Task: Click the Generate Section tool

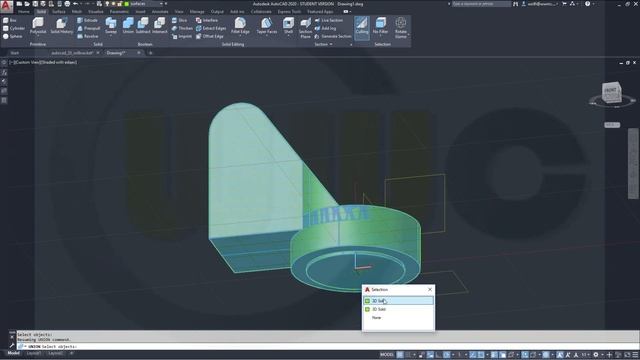Action: tap(333, 36)
